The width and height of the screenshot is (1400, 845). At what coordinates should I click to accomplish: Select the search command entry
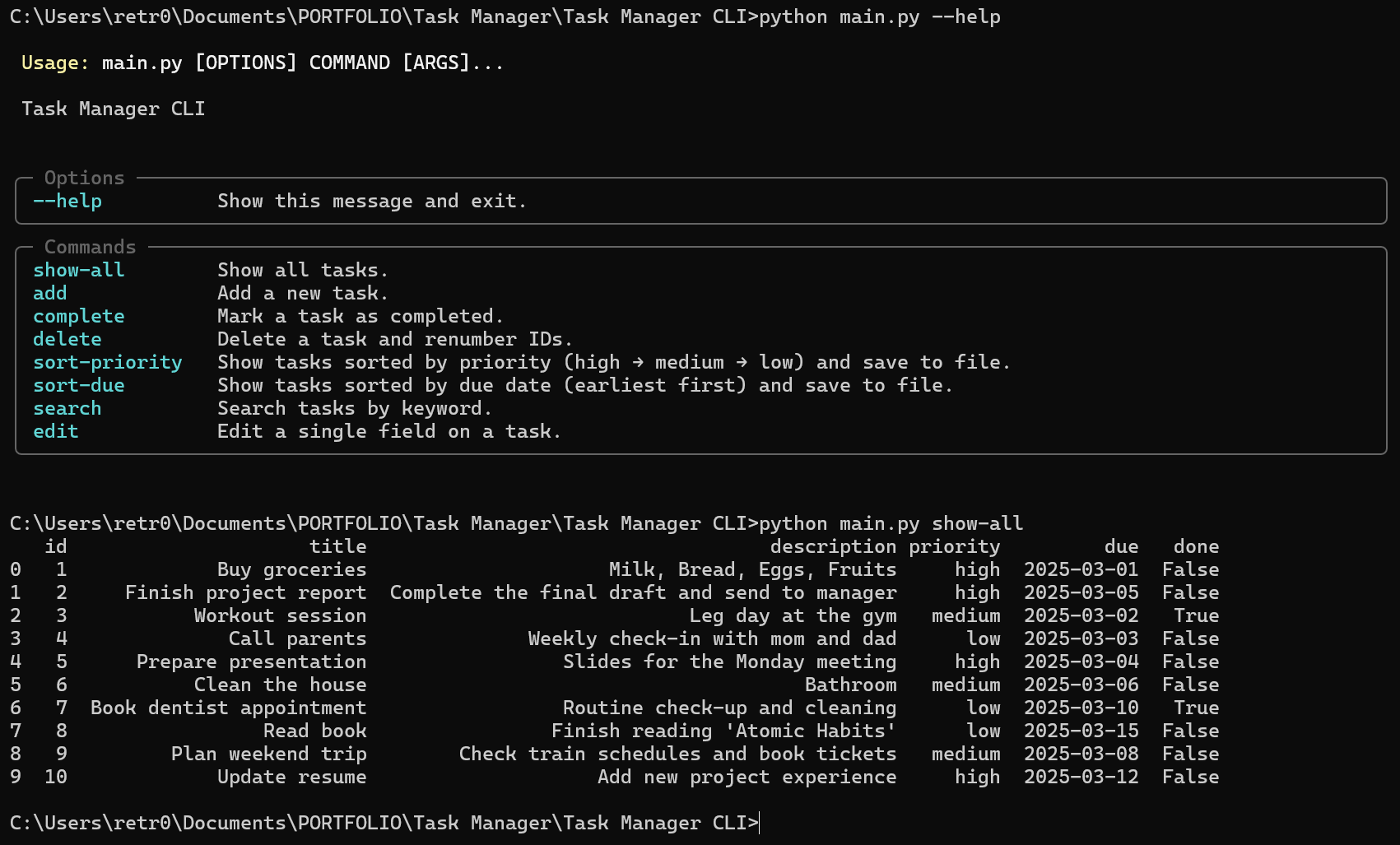[67, 408]
